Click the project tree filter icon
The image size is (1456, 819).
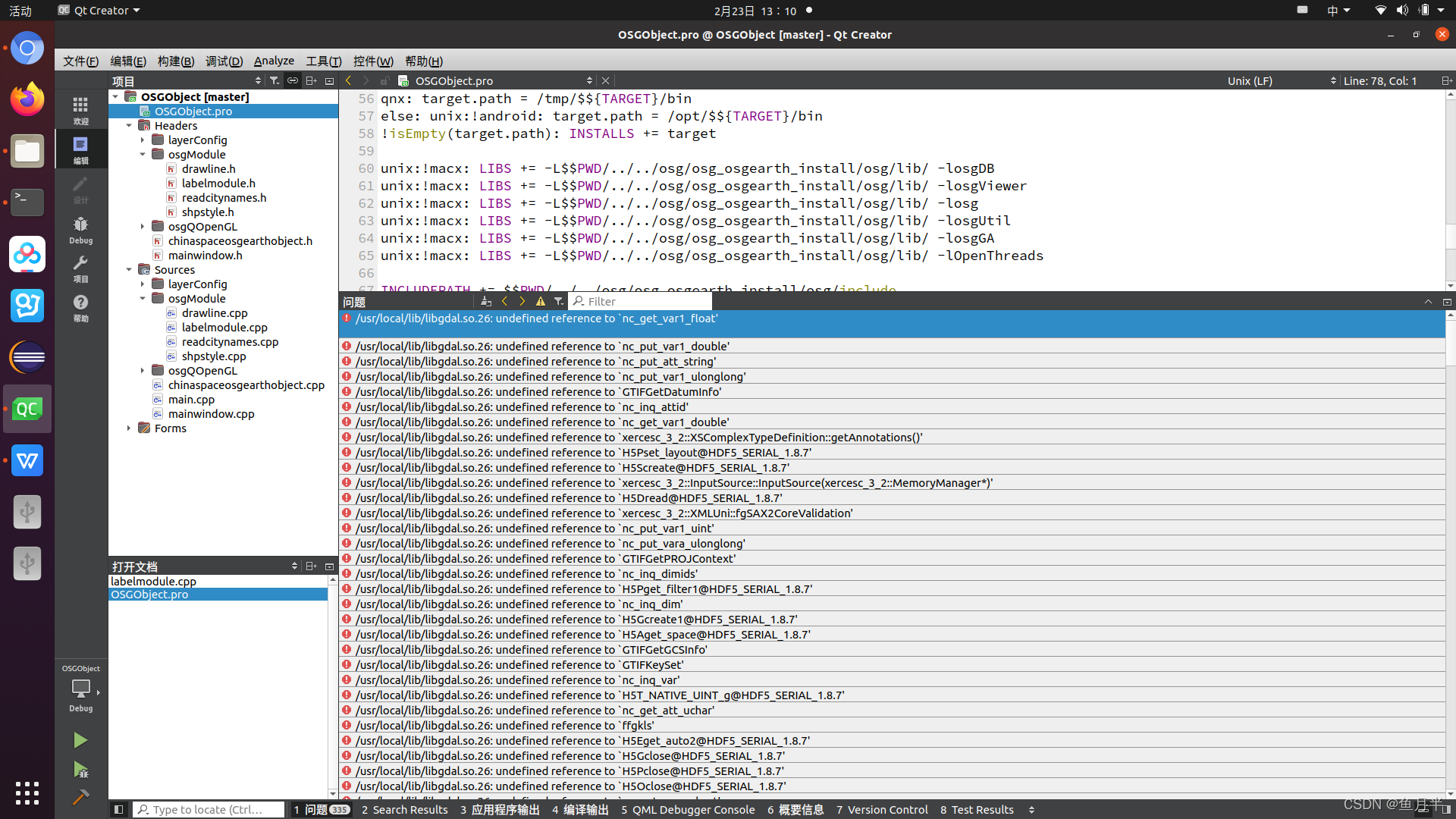tap(275, 81)
